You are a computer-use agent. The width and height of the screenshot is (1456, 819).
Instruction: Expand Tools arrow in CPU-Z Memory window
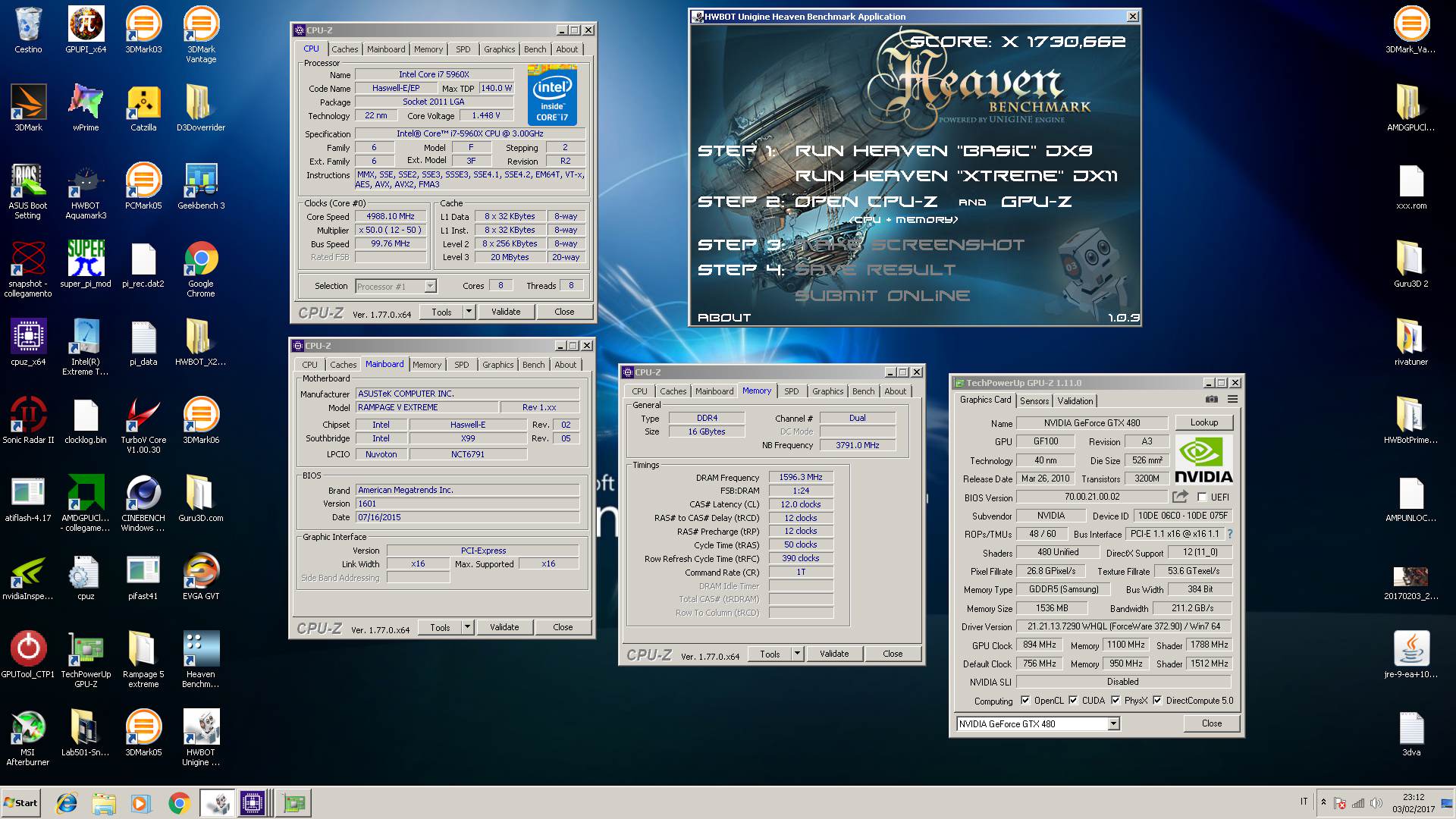[797, 654]
